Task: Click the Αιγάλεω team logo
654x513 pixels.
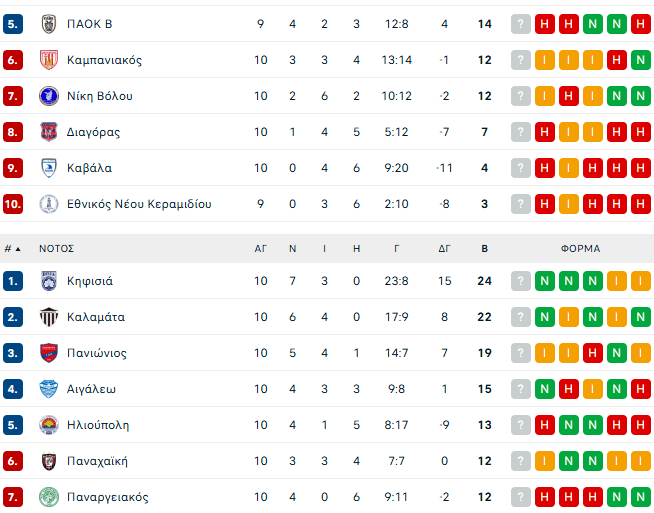Action: click(x=48, y=389)
